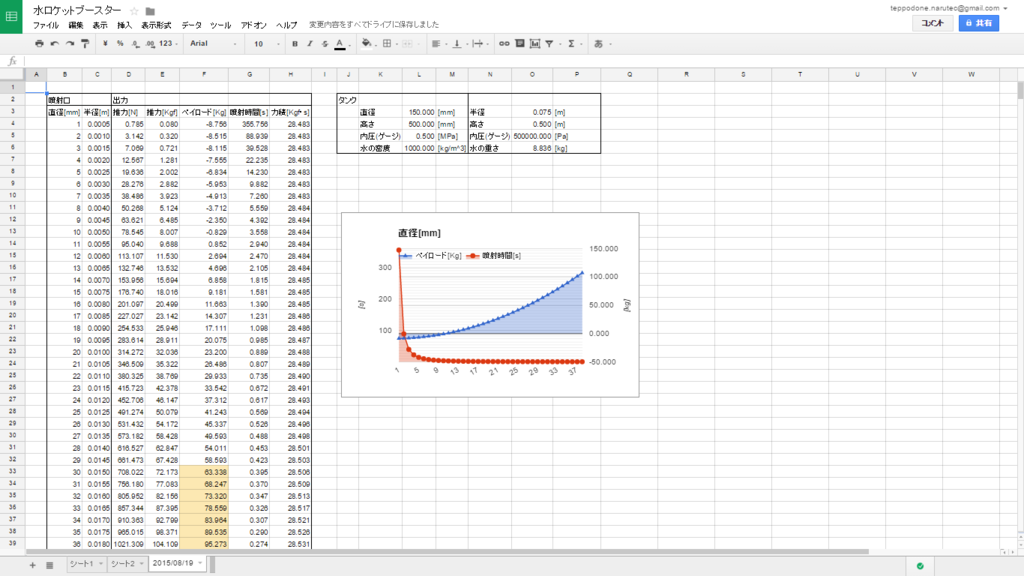
Task: Open the account email dropdown
Action: pos(949,8)
